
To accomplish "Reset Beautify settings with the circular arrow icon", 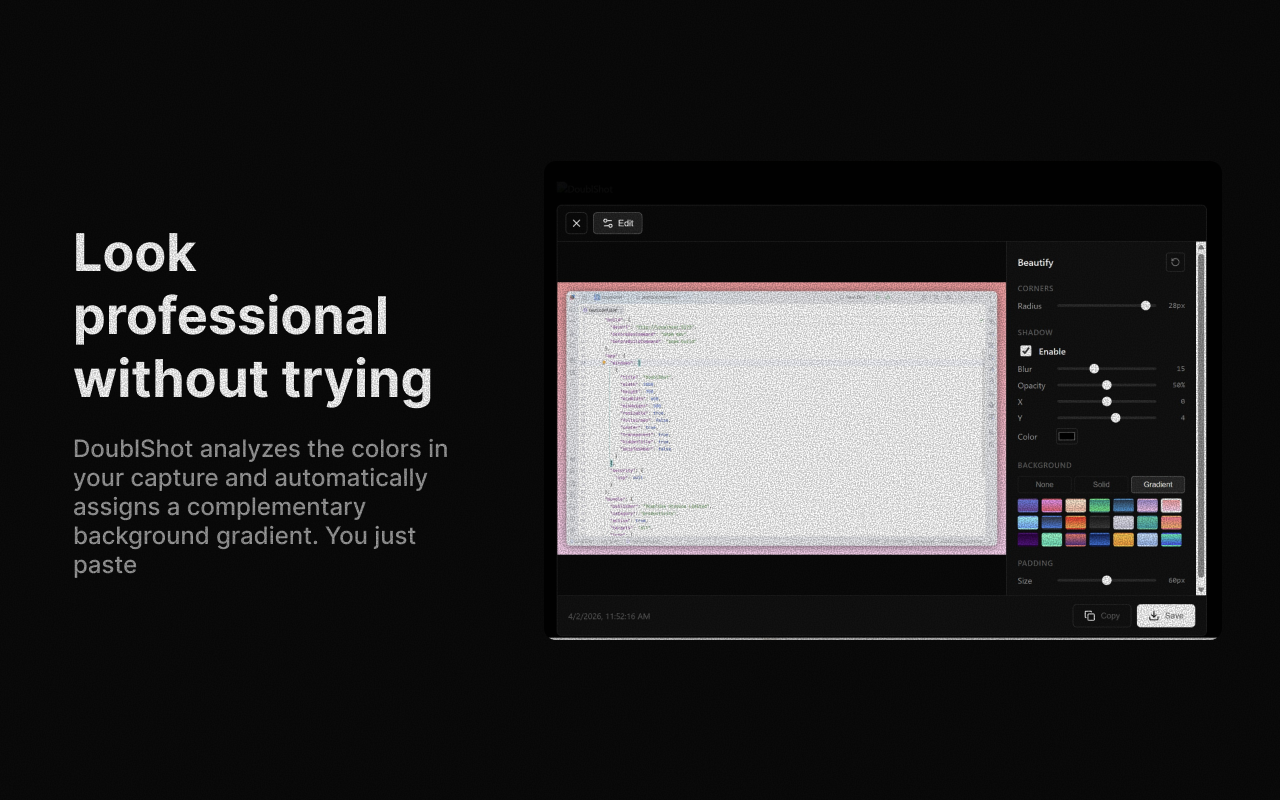I will click(x=1175, y=262).
